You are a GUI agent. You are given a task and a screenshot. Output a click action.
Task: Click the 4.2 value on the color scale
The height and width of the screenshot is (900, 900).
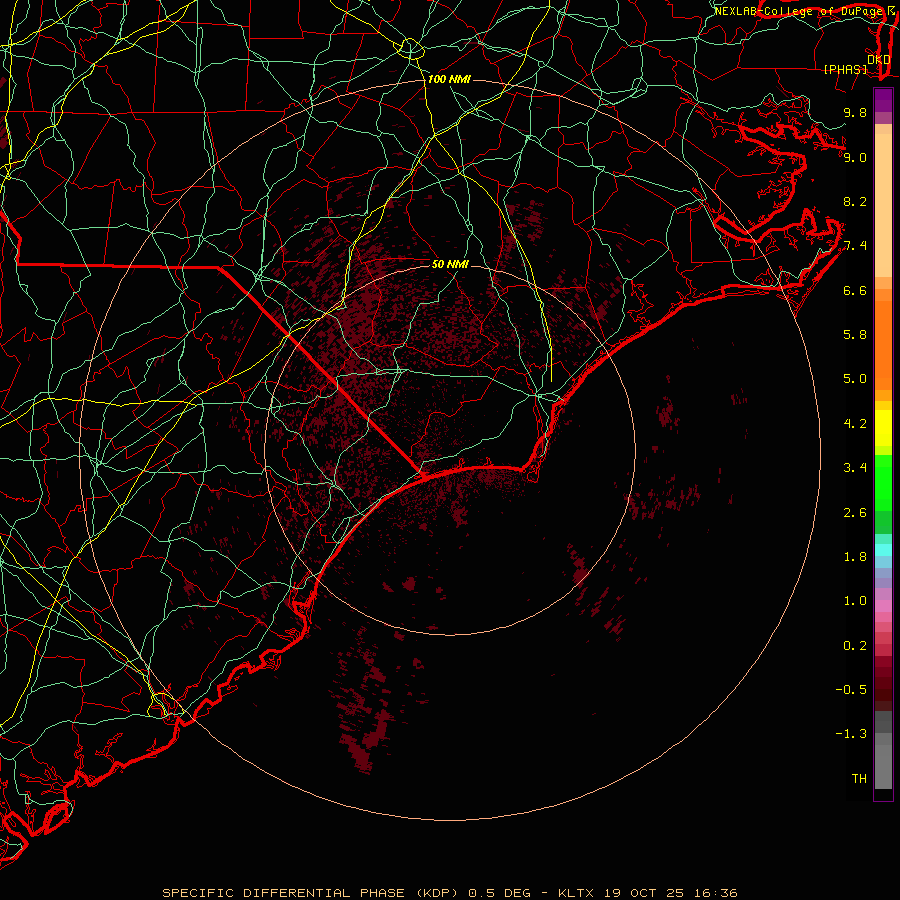[855, 424]
